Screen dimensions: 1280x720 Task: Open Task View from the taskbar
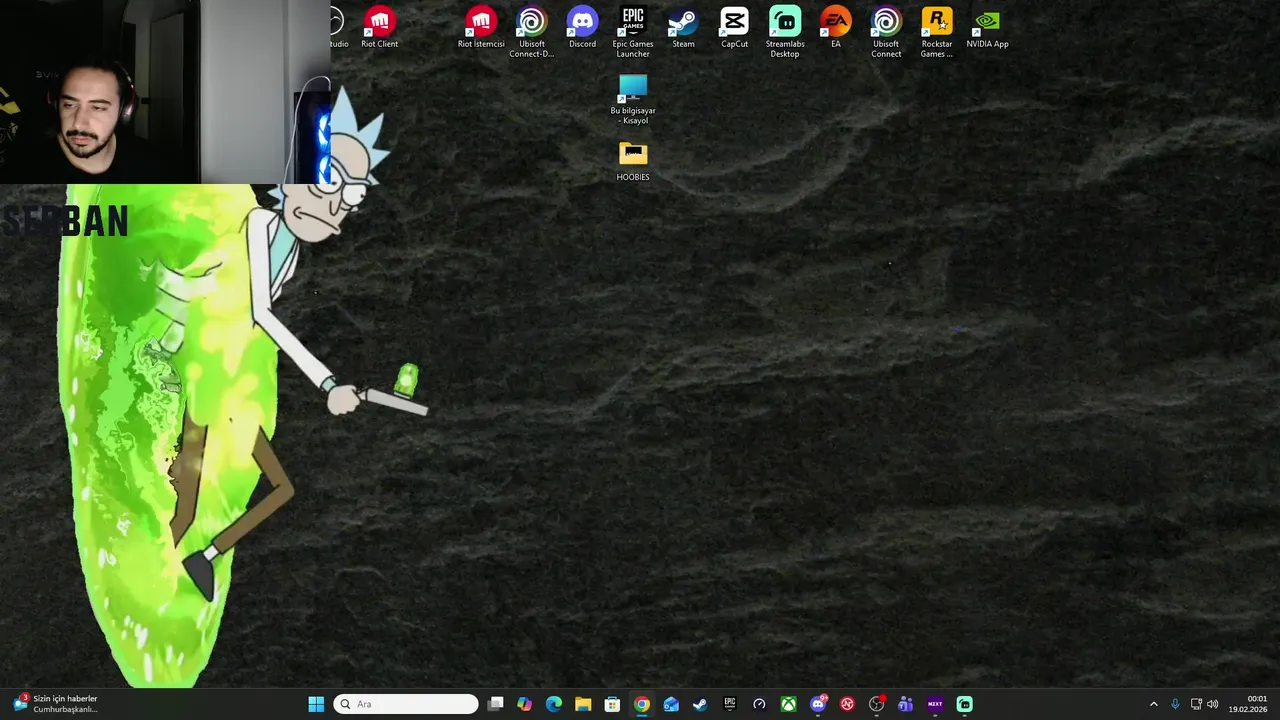pyautogui.click(x=495, y=704)
